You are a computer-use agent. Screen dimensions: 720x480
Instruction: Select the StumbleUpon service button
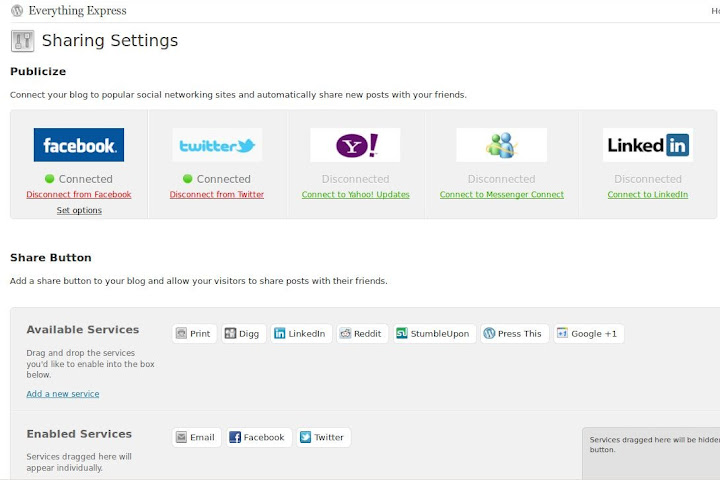pyautogui.click(x=434, y=333)
